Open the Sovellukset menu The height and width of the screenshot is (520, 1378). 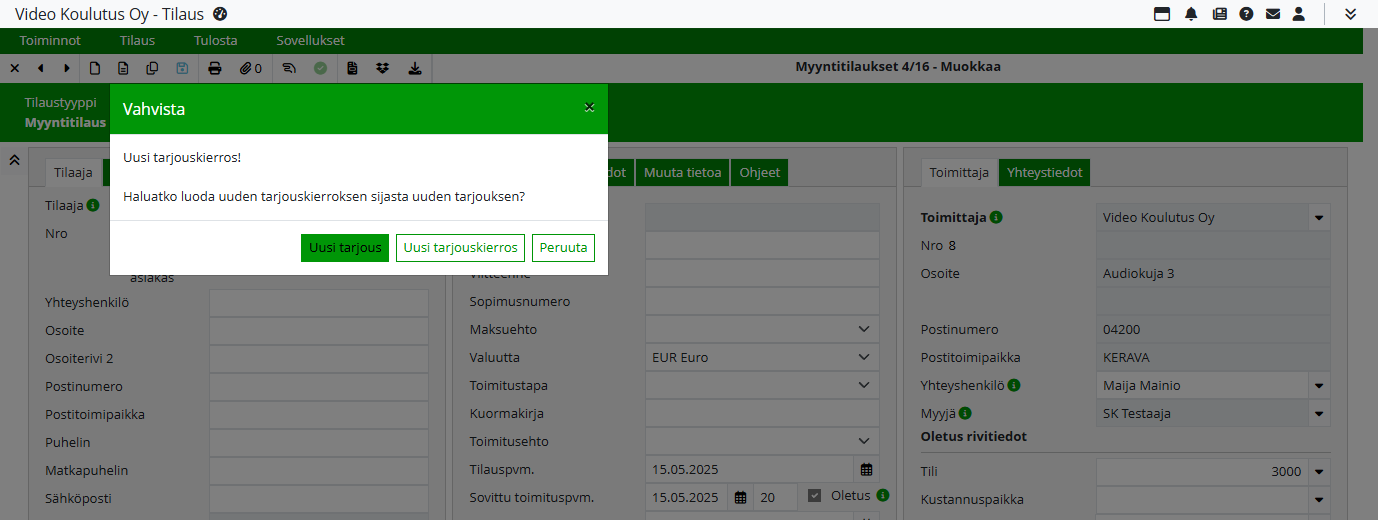click(310, 41)
